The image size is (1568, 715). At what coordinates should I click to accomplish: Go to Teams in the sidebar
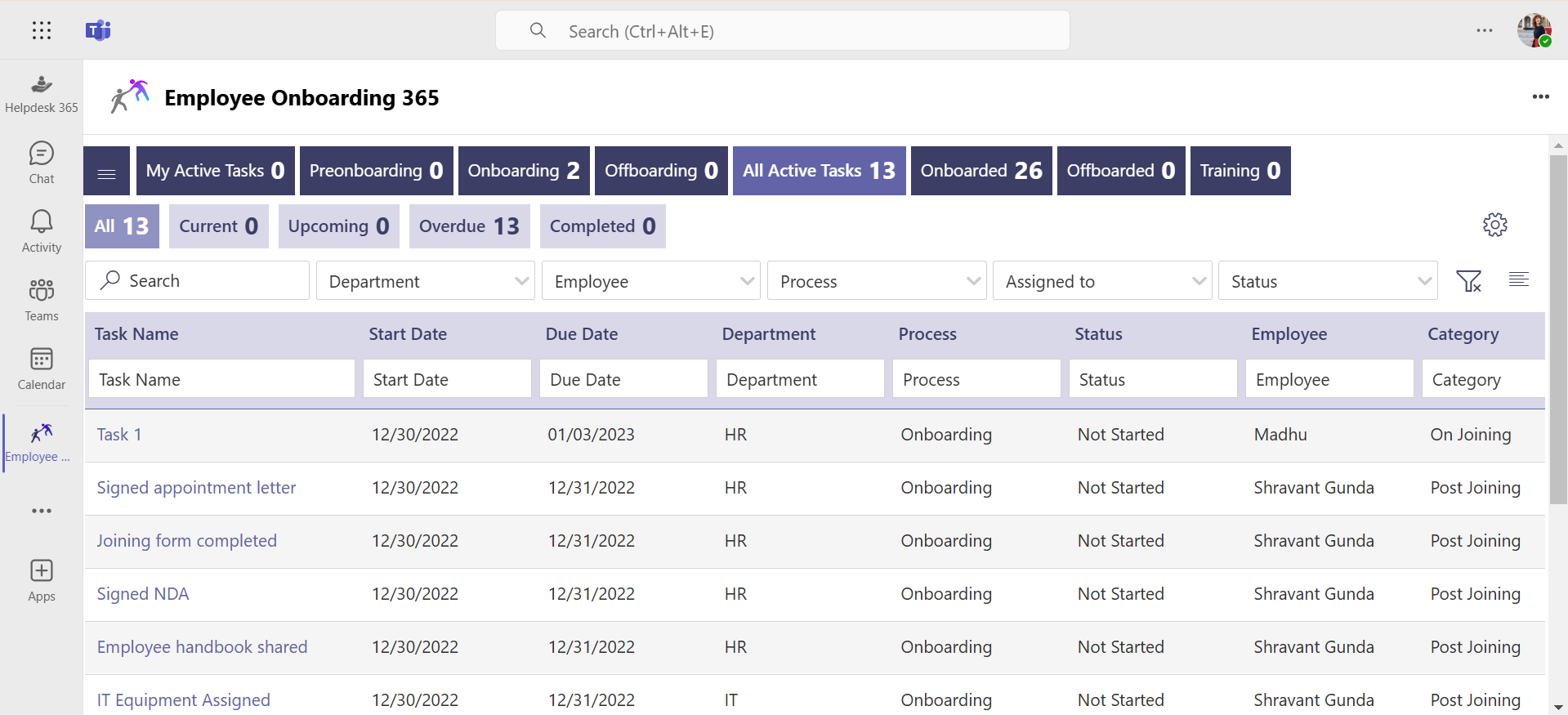(42, 300)
